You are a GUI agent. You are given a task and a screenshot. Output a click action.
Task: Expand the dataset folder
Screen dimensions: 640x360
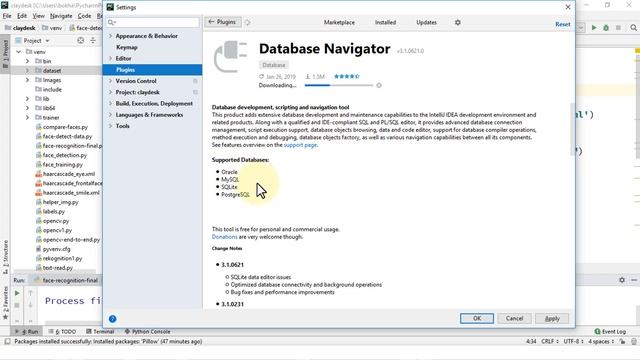pos(27,70)
